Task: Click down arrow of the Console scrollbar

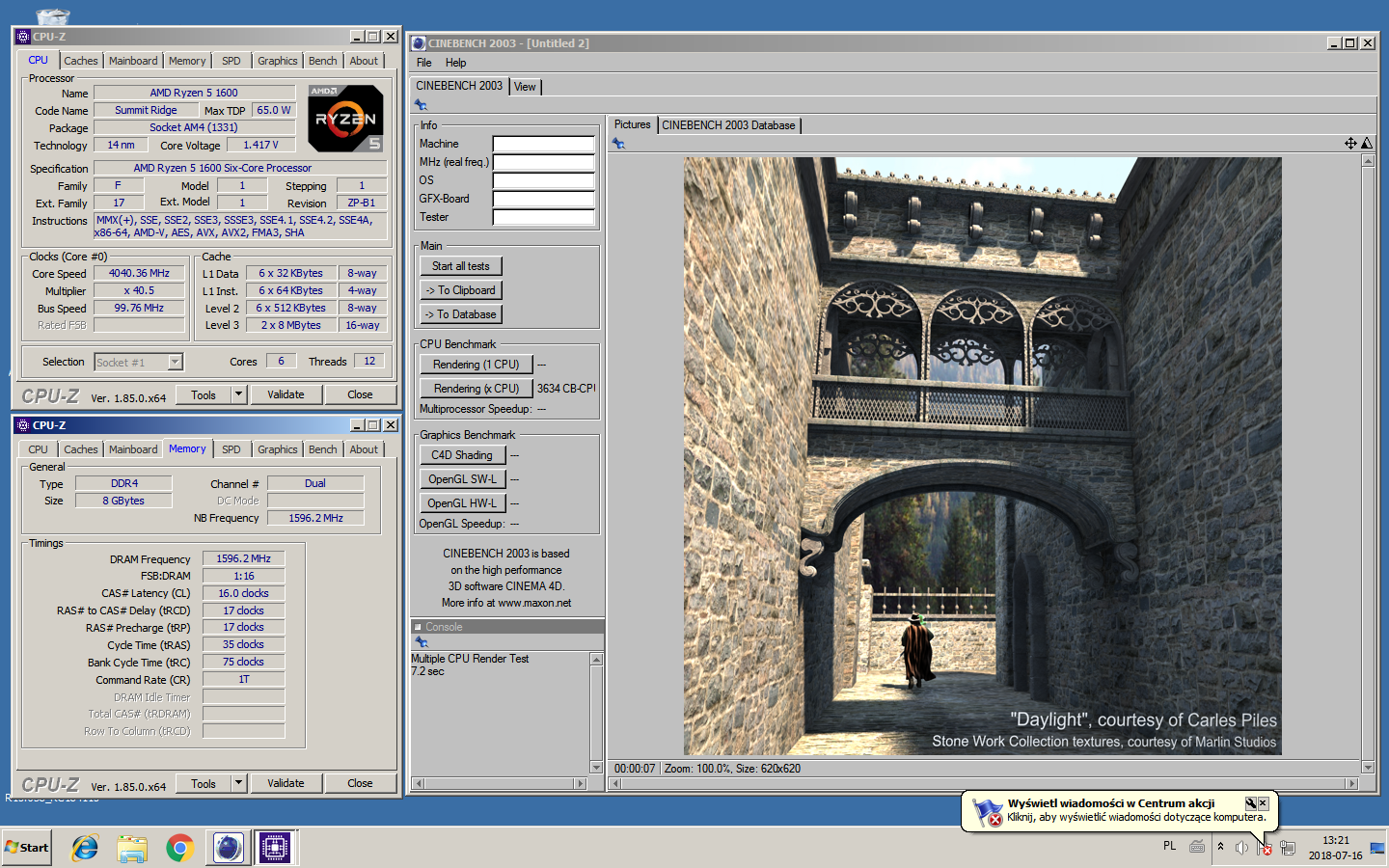Action: coord(596,768)
